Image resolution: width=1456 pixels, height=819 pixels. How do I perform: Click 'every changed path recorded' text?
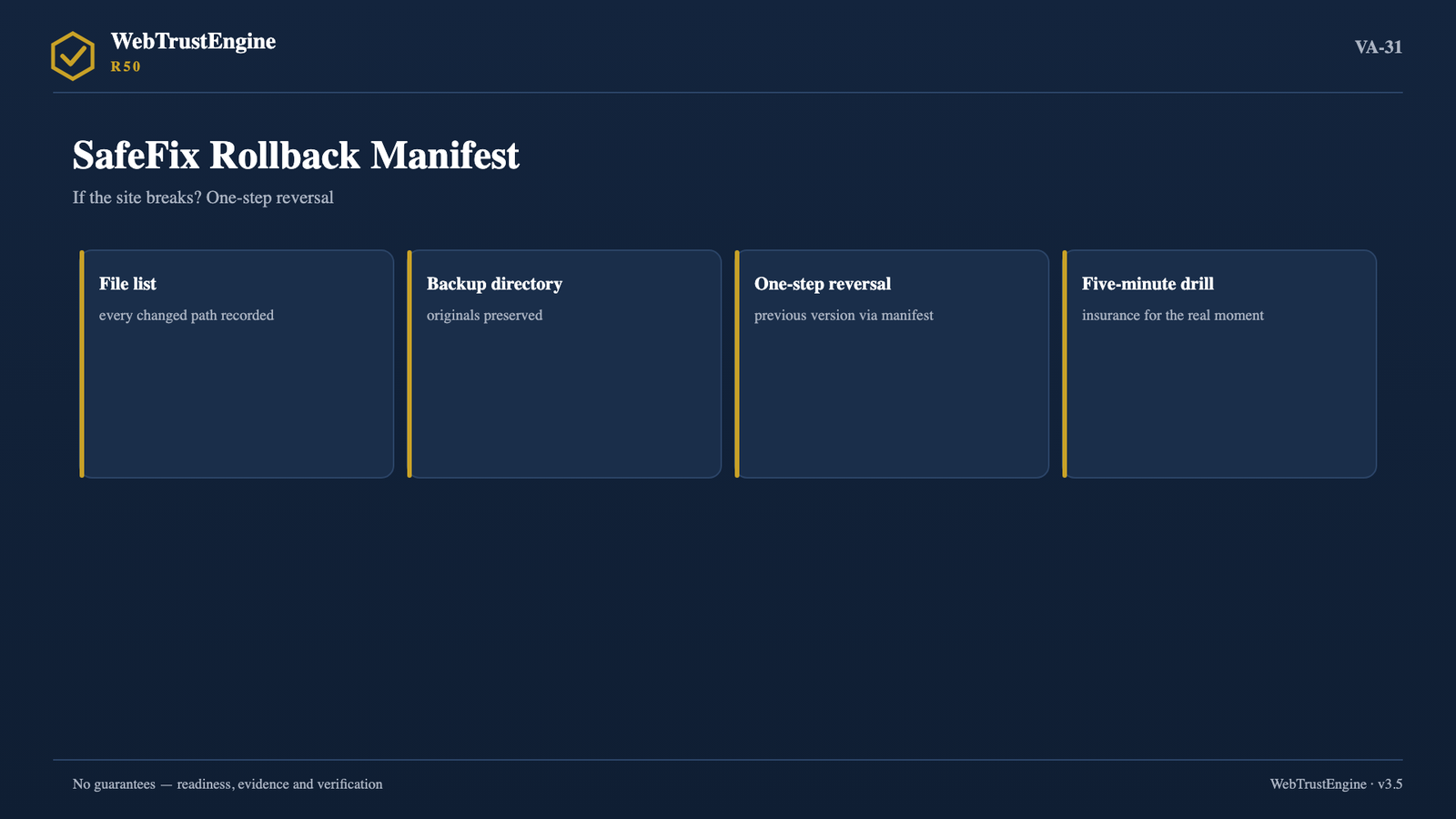(x=187, y=315)
